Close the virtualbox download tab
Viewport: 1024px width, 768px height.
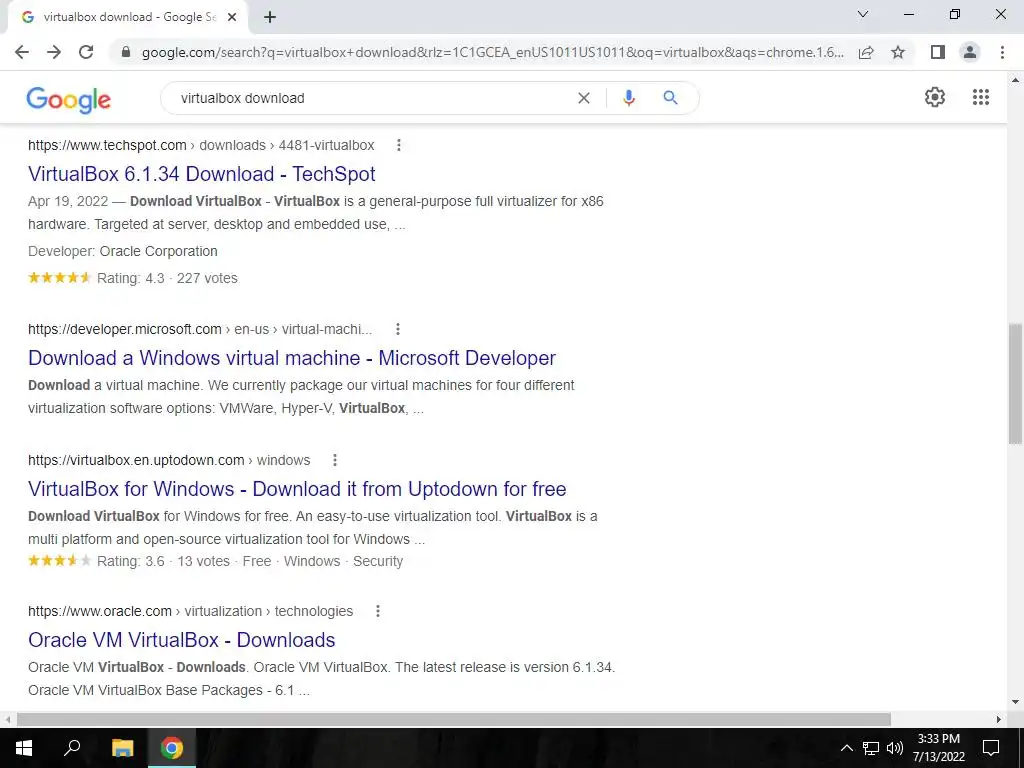click(232, 17)
